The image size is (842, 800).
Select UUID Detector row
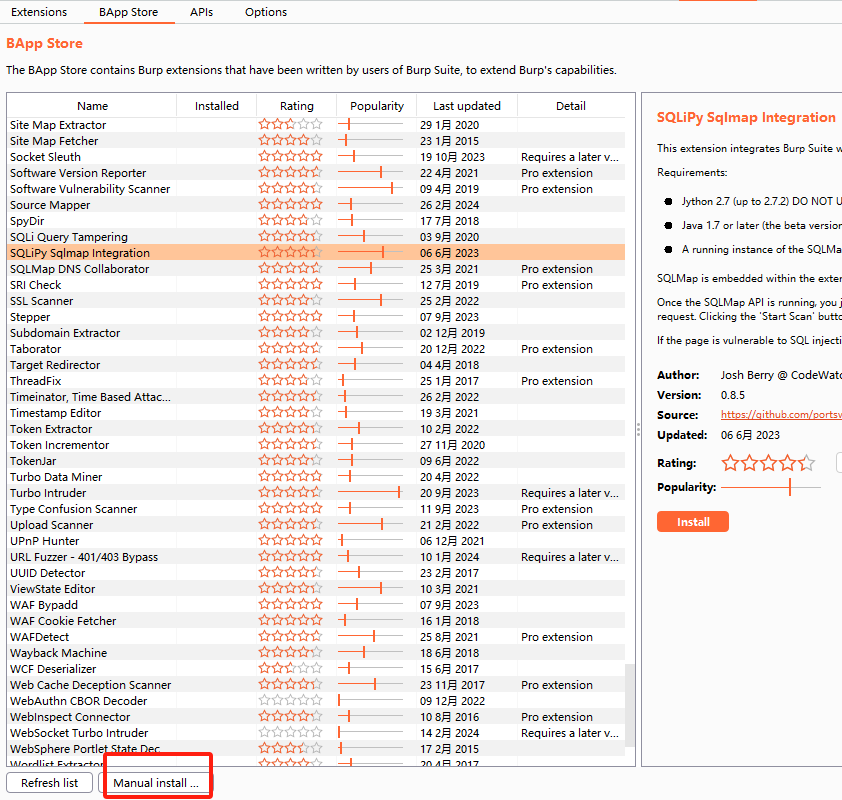coord(316,573)
